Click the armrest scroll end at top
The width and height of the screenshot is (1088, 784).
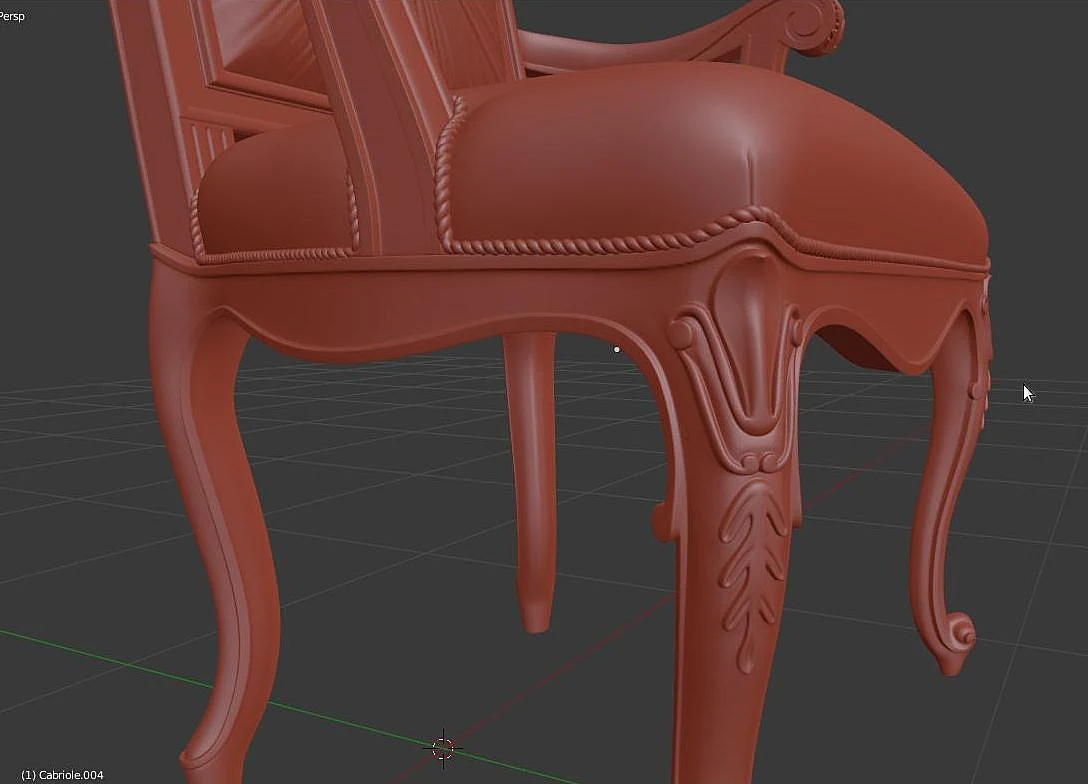point(813,24)
